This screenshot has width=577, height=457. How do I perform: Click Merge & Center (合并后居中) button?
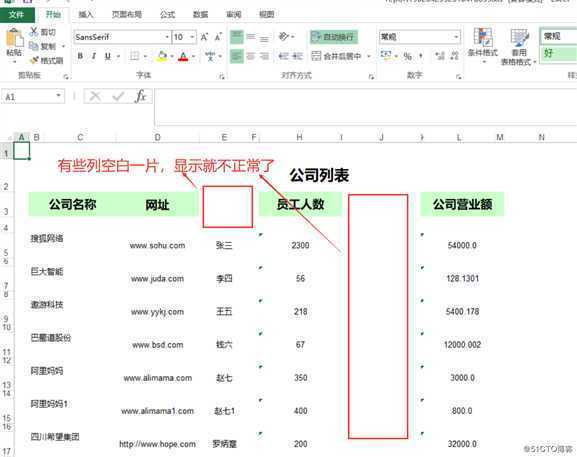pyautogui.click(x=337, y=56)
